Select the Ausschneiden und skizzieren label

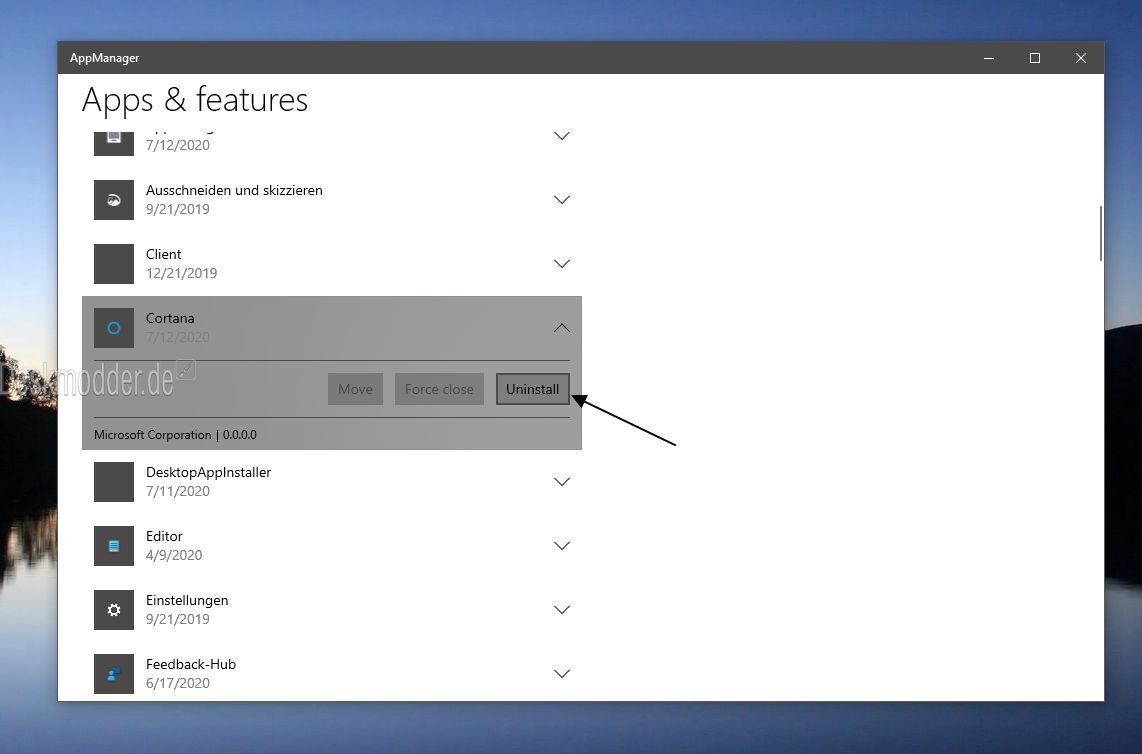[234, 190]
